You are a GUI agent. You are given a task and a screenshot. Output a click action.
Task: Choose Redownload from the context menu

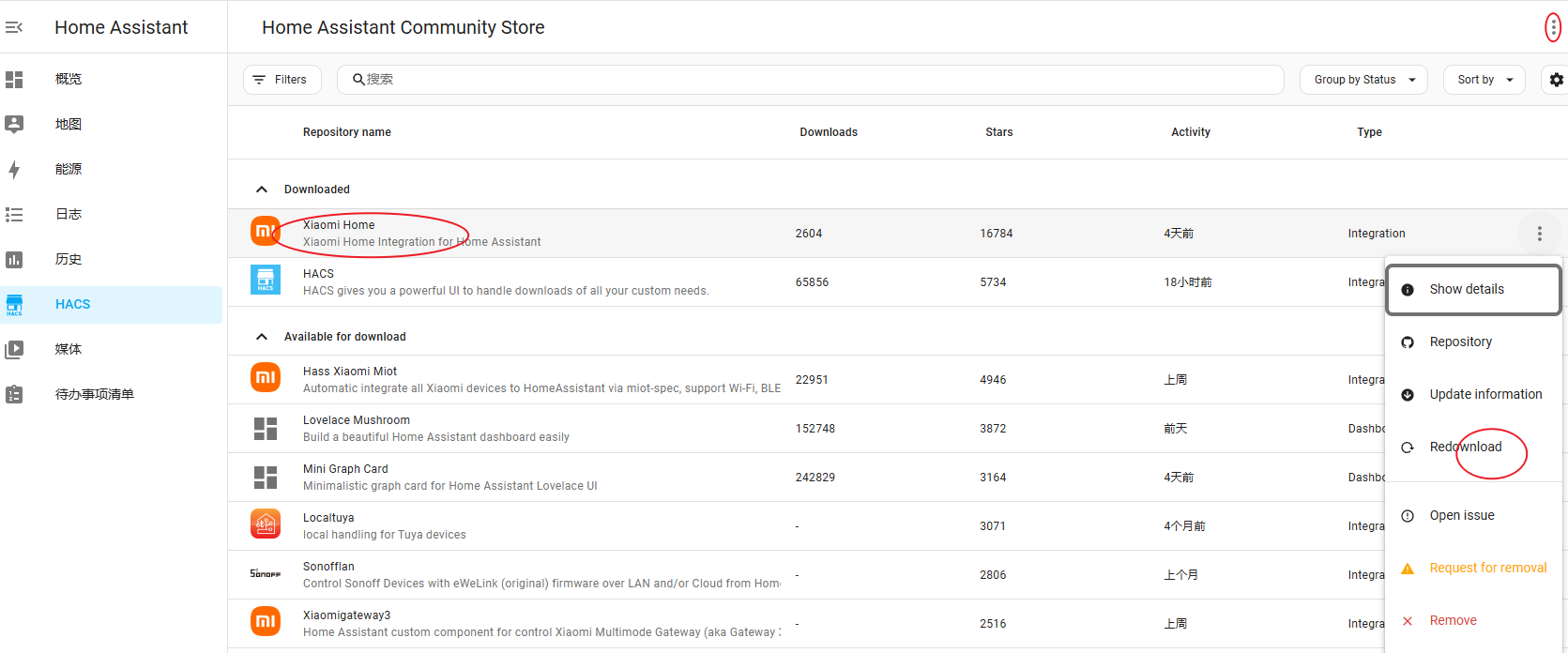(1473, 448)
